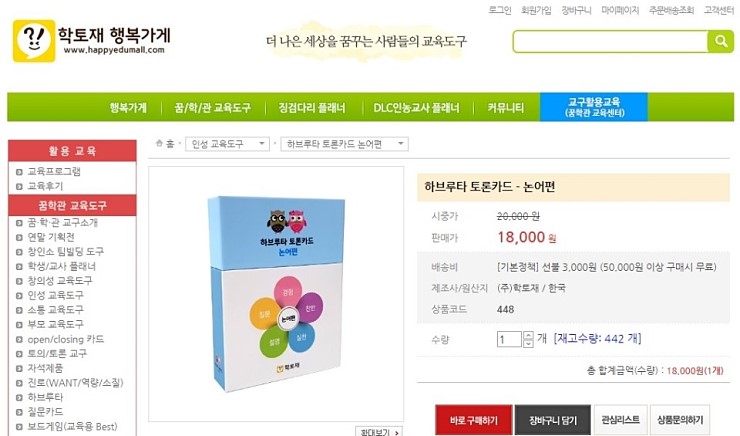This screenshot has width=740, height=436.
Task: Click the red 바로 구매하기 button
Action: click(473, 420)
